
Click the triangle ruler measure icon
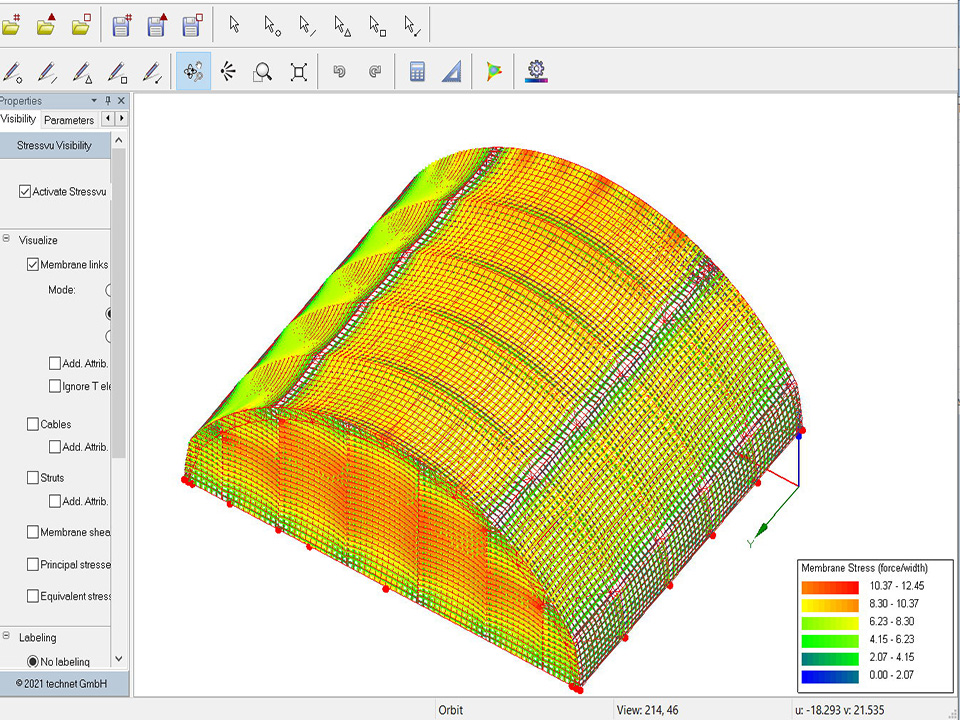click(452, 72)
